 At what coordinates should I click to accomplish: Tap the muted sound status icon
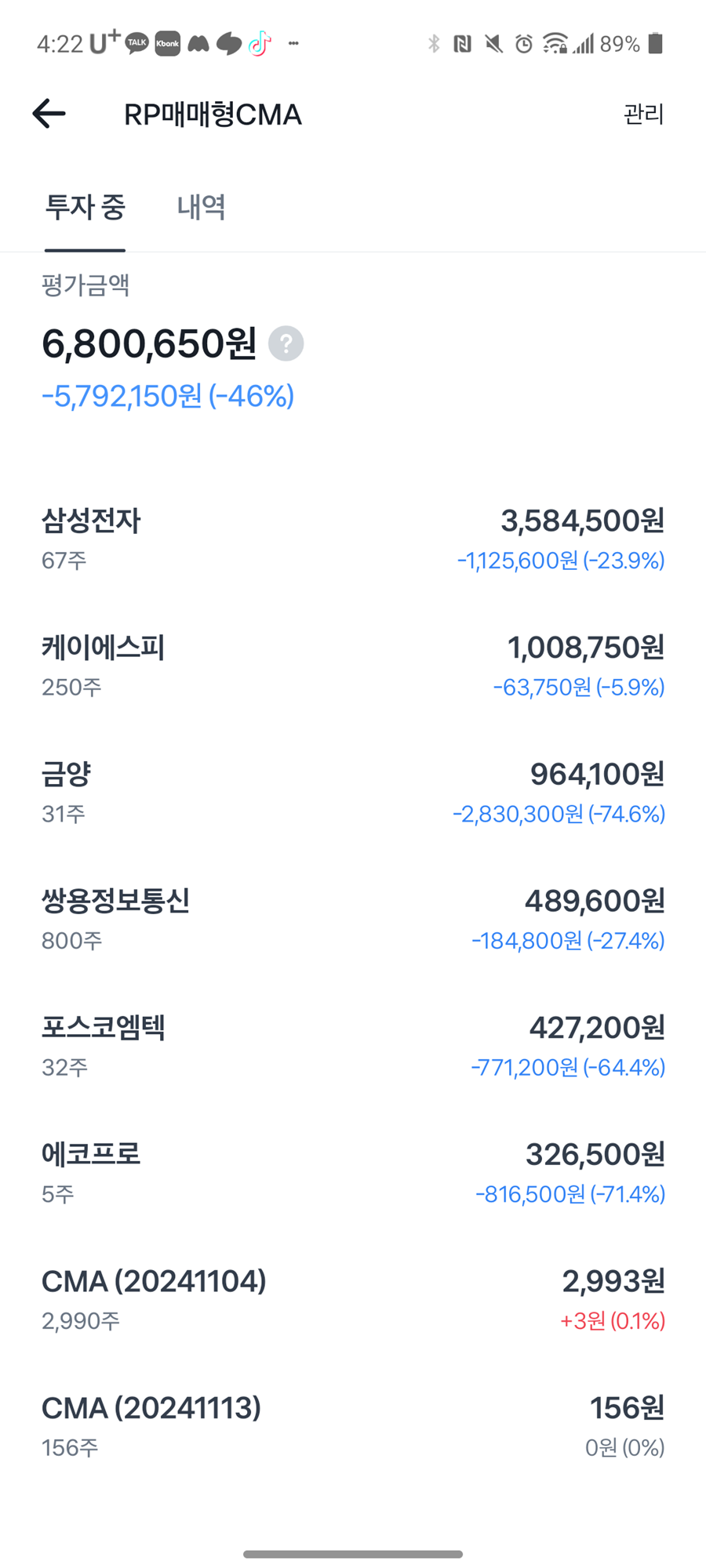click(x=493, y=43)
